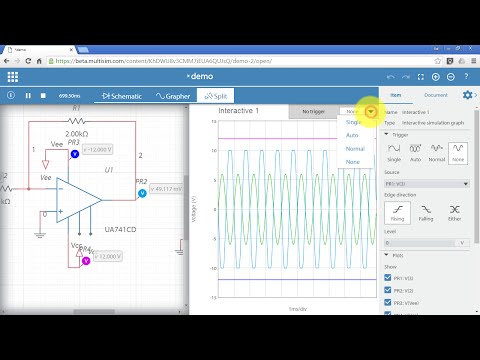Click the 699.50ms simulation time readout
The width and height of the screenshot is (480, 360).
coord(69,96)
